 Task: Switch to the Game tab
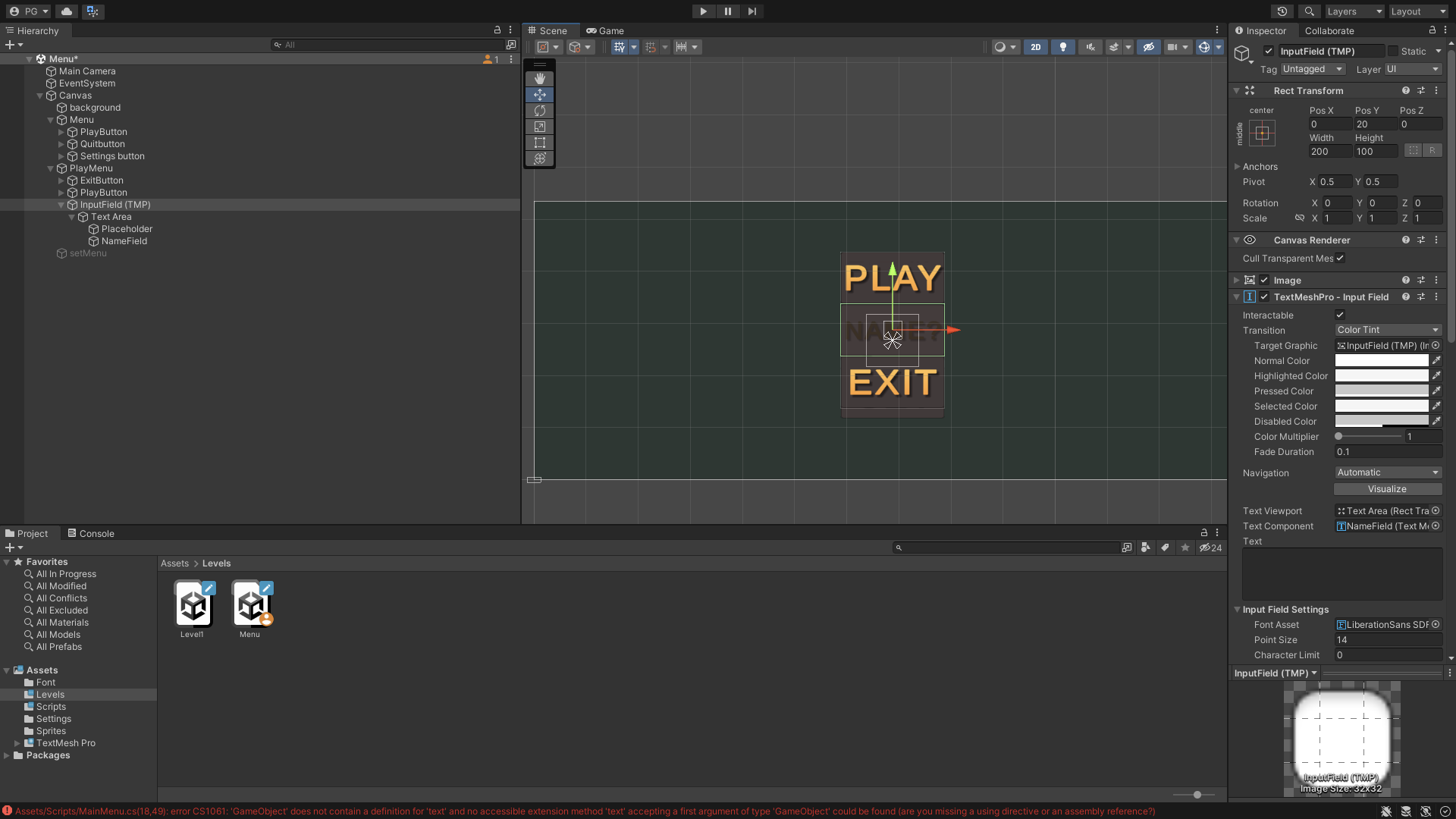coord(605,31)
